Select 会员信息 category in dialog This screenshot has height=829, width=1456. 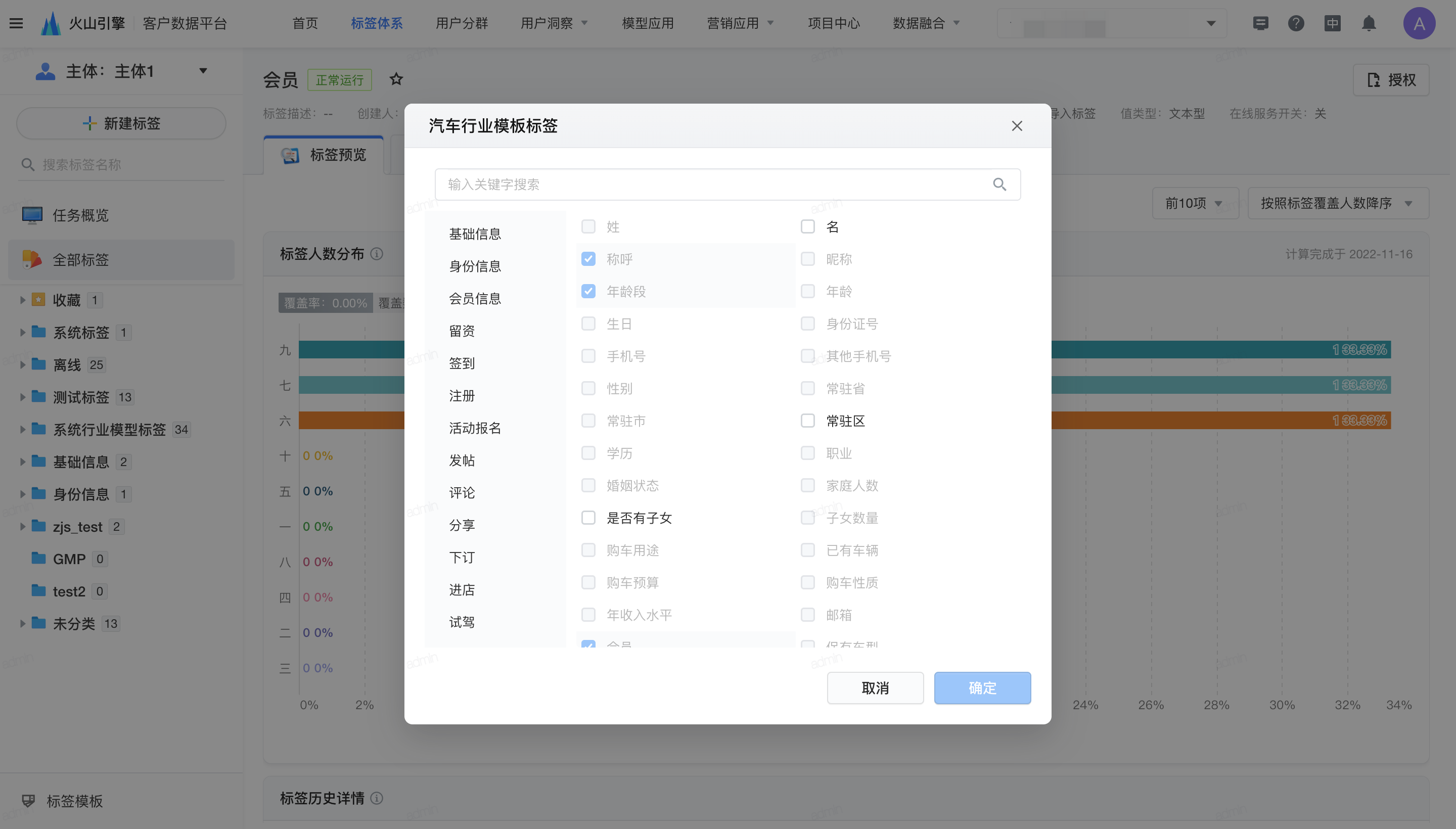tap(475, 299)
